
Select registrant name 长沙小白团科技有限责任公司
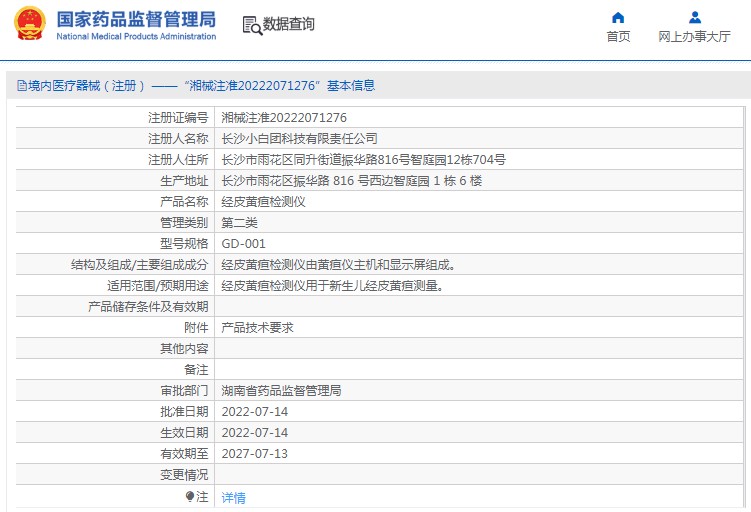299,139
